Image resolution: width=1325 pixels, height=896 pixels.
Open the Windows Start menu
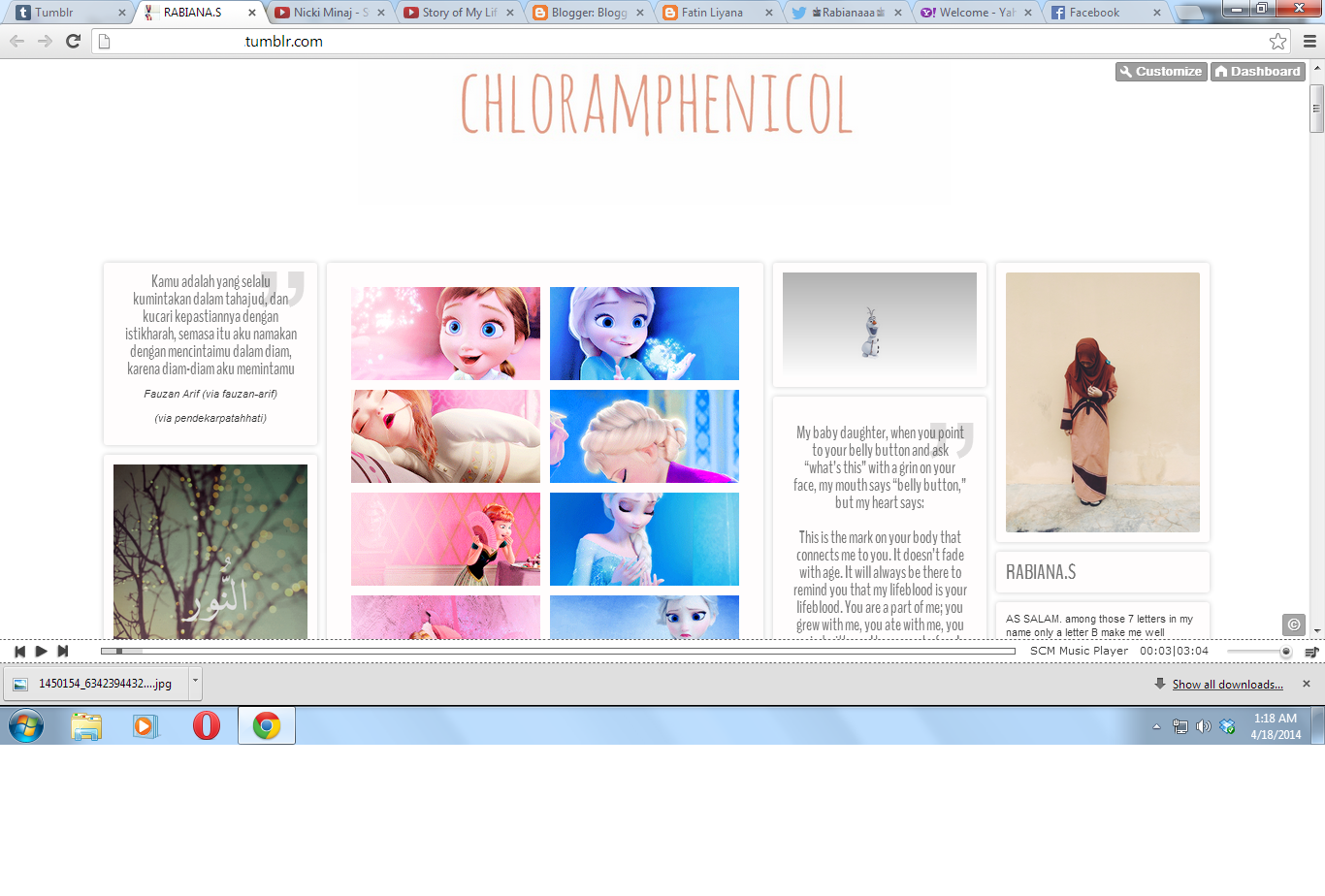coord(26,725)
